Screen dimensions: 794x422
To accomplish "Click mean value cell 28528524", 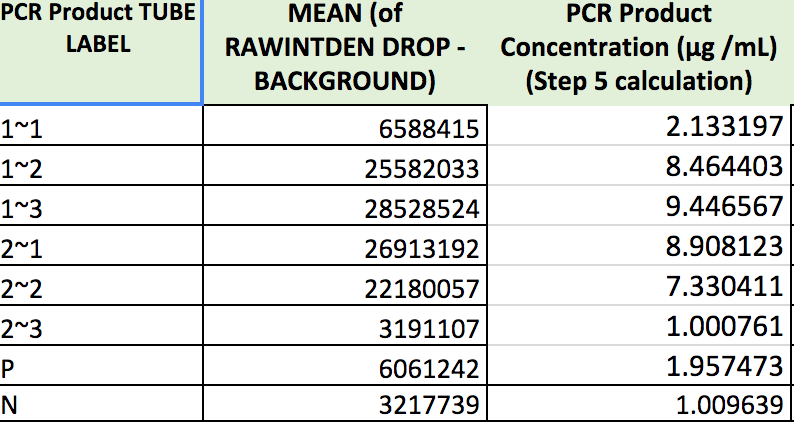I will pyautogui.click(x=346, y=209).
